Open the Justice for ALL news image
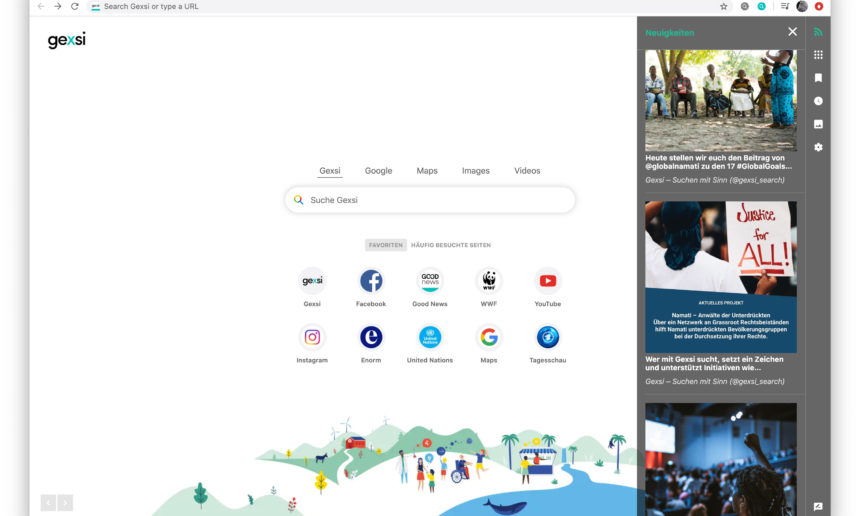This screenshot has width=860, height=516. click(x=721, y=276)
